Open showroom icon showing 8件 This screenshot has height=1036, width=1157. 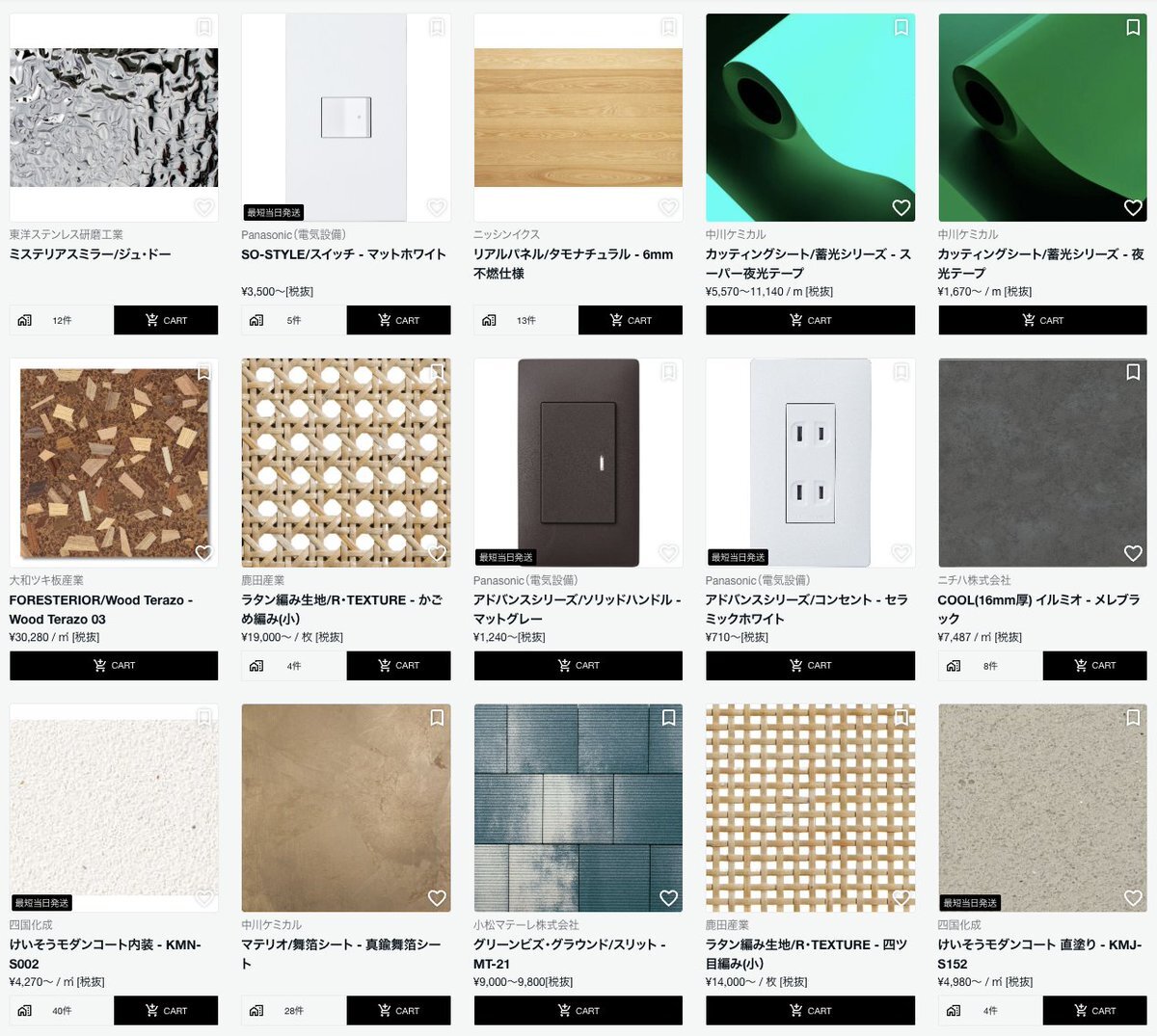(954, 666)
